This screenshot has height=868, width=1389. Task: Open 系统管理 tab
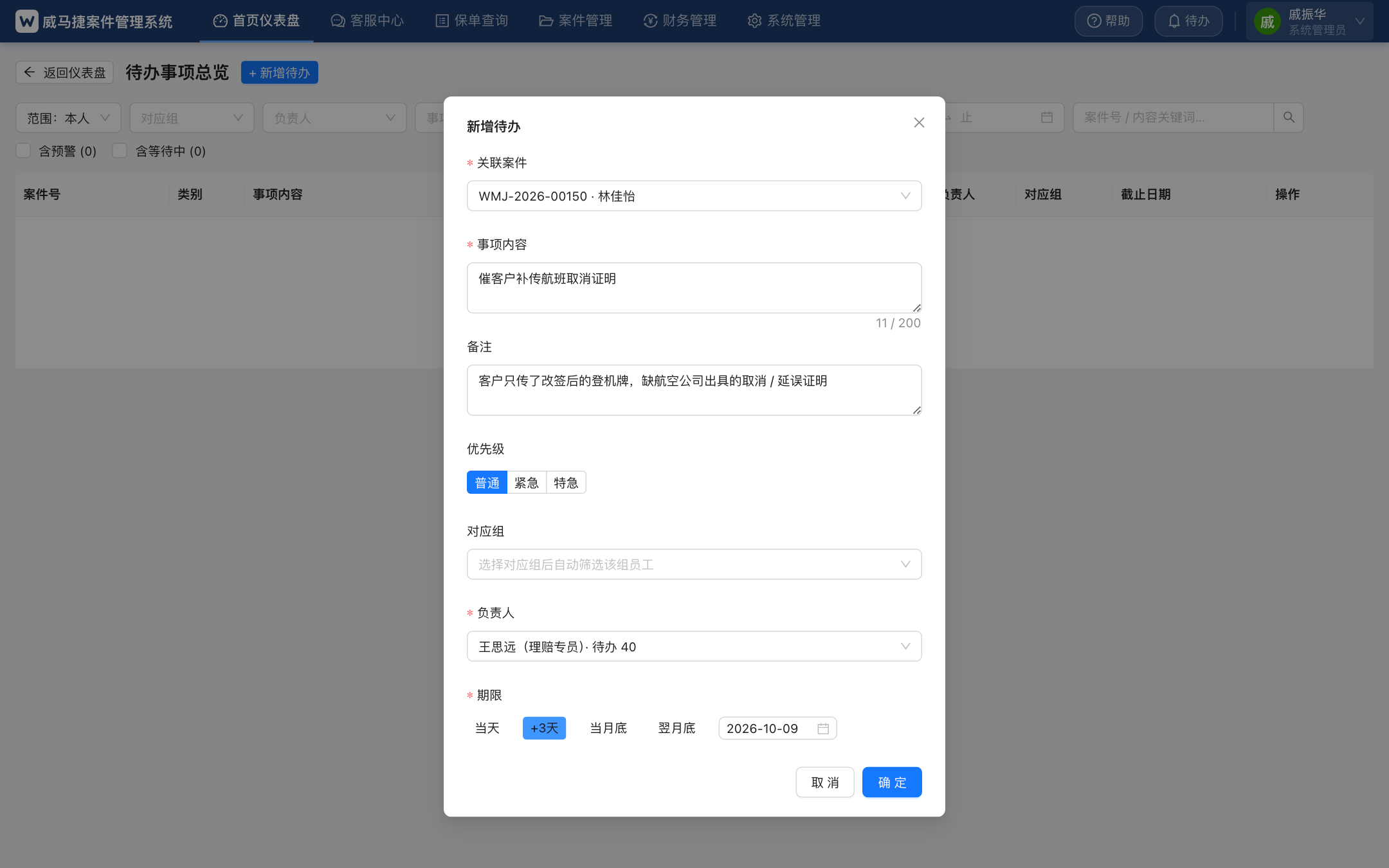coord(784,21)
